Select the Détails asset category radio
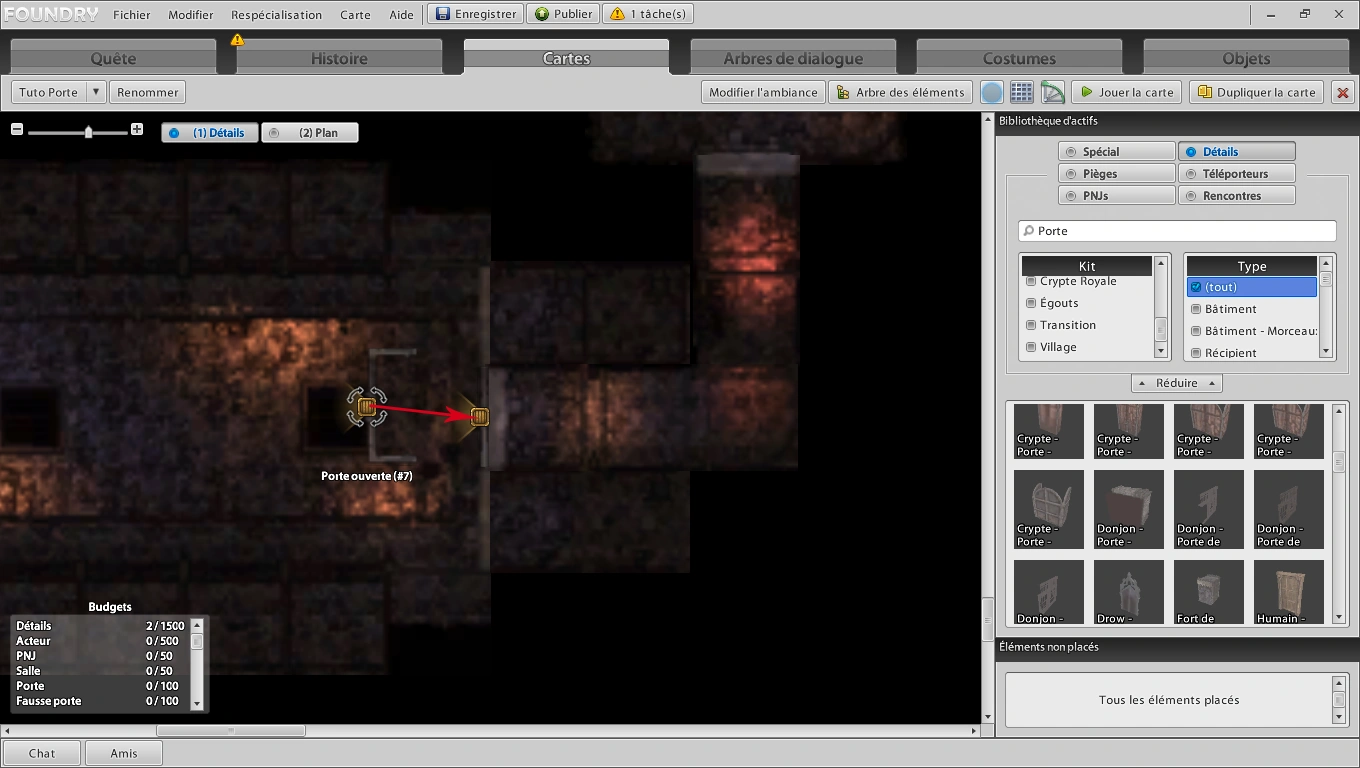Viewport: 1360px width, 768px height. point(1236,152)
